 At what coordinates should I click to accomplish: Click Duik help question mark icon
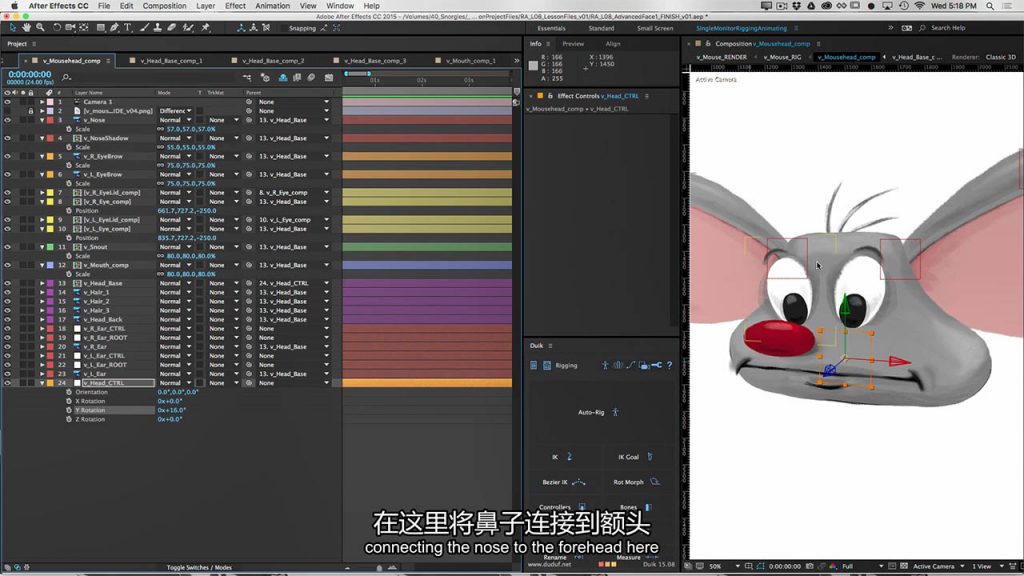[669, 365]
